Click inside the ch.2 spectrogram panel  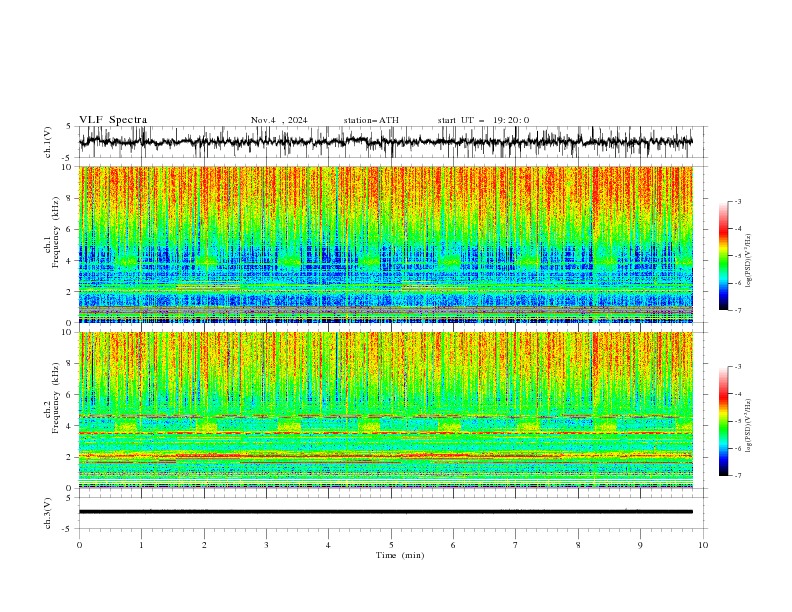click(386, 410)
